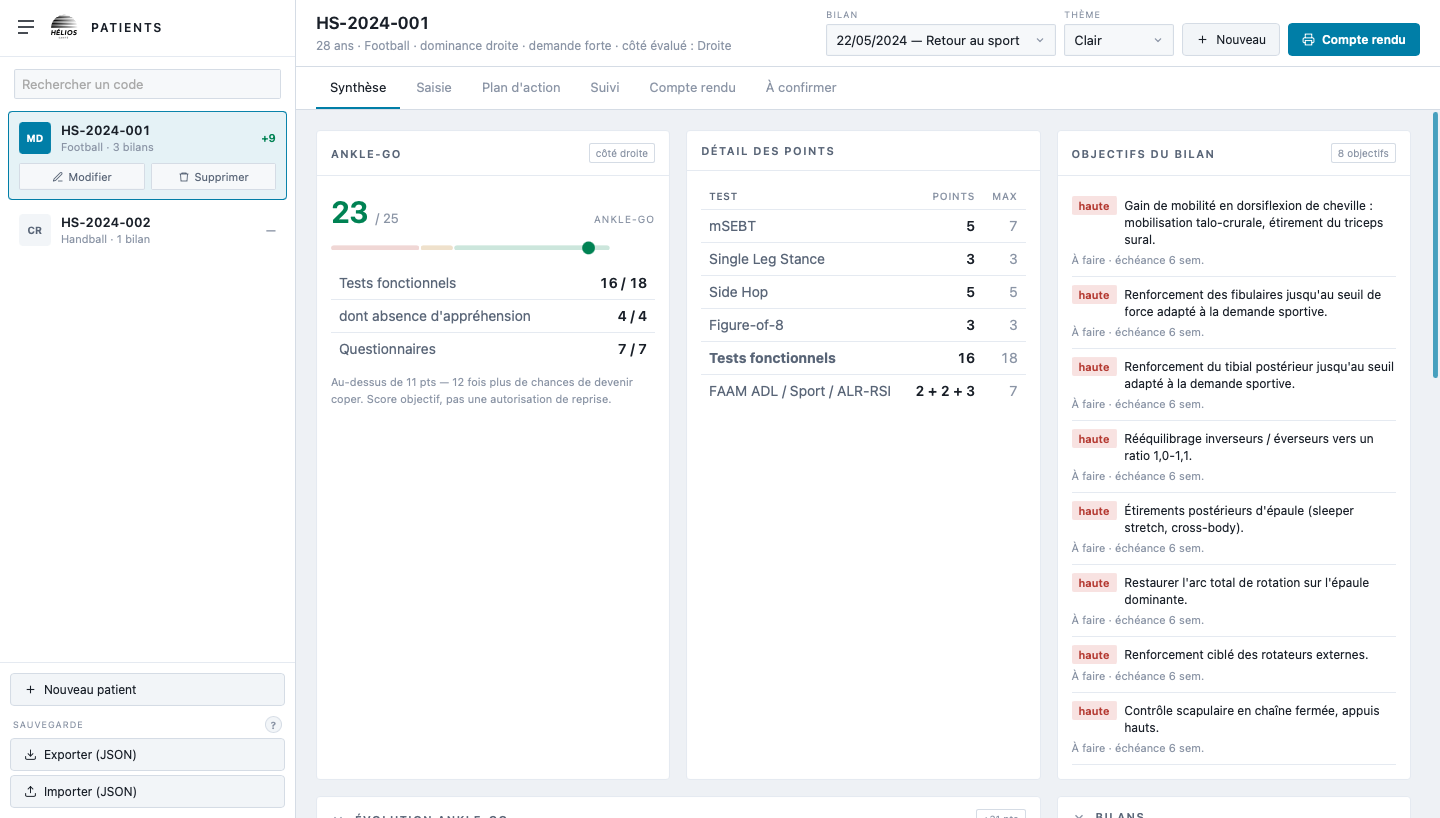This screenshot has height=818, width=1440.
Task: Click the Tests fonctionnels 16 / 18 row
Action: click(x=493, y=283)
